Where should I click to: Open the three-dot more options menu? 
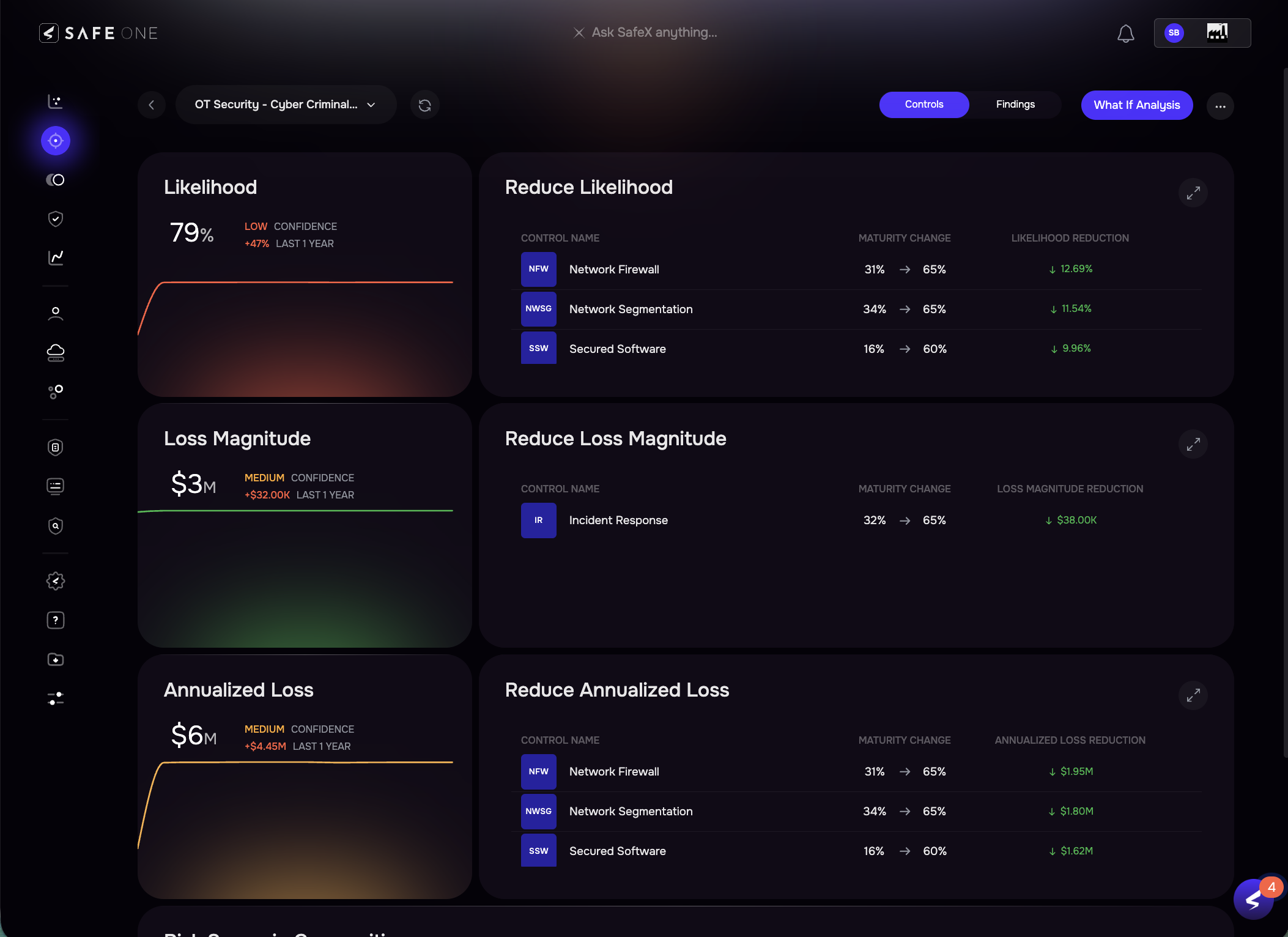[x=1220, y=106]
